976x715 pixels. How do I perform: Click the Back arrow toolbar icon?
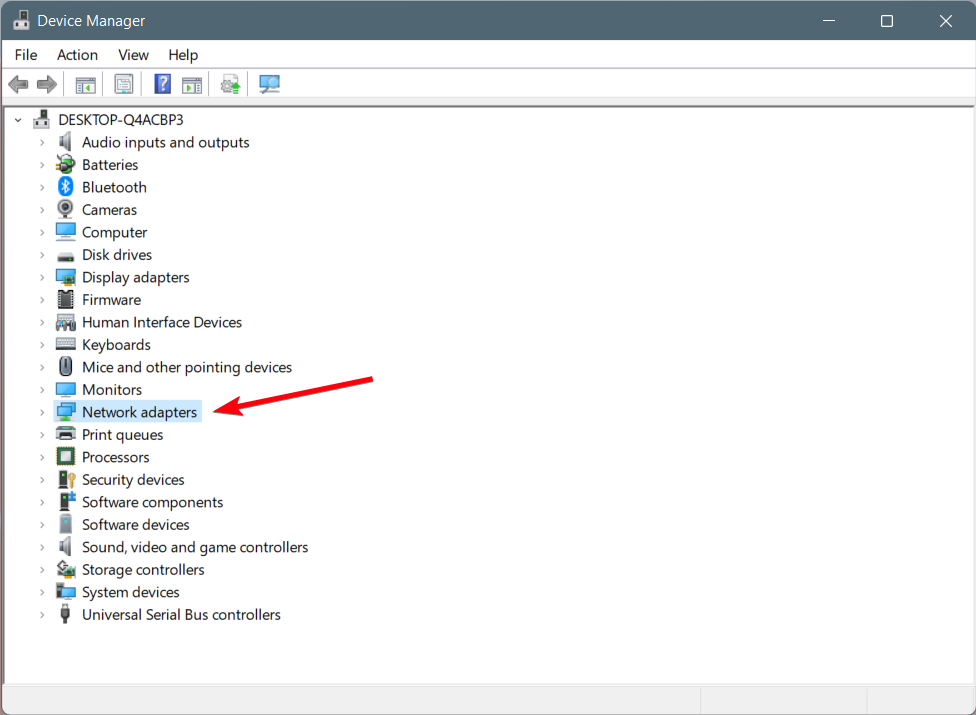(19, 84)
